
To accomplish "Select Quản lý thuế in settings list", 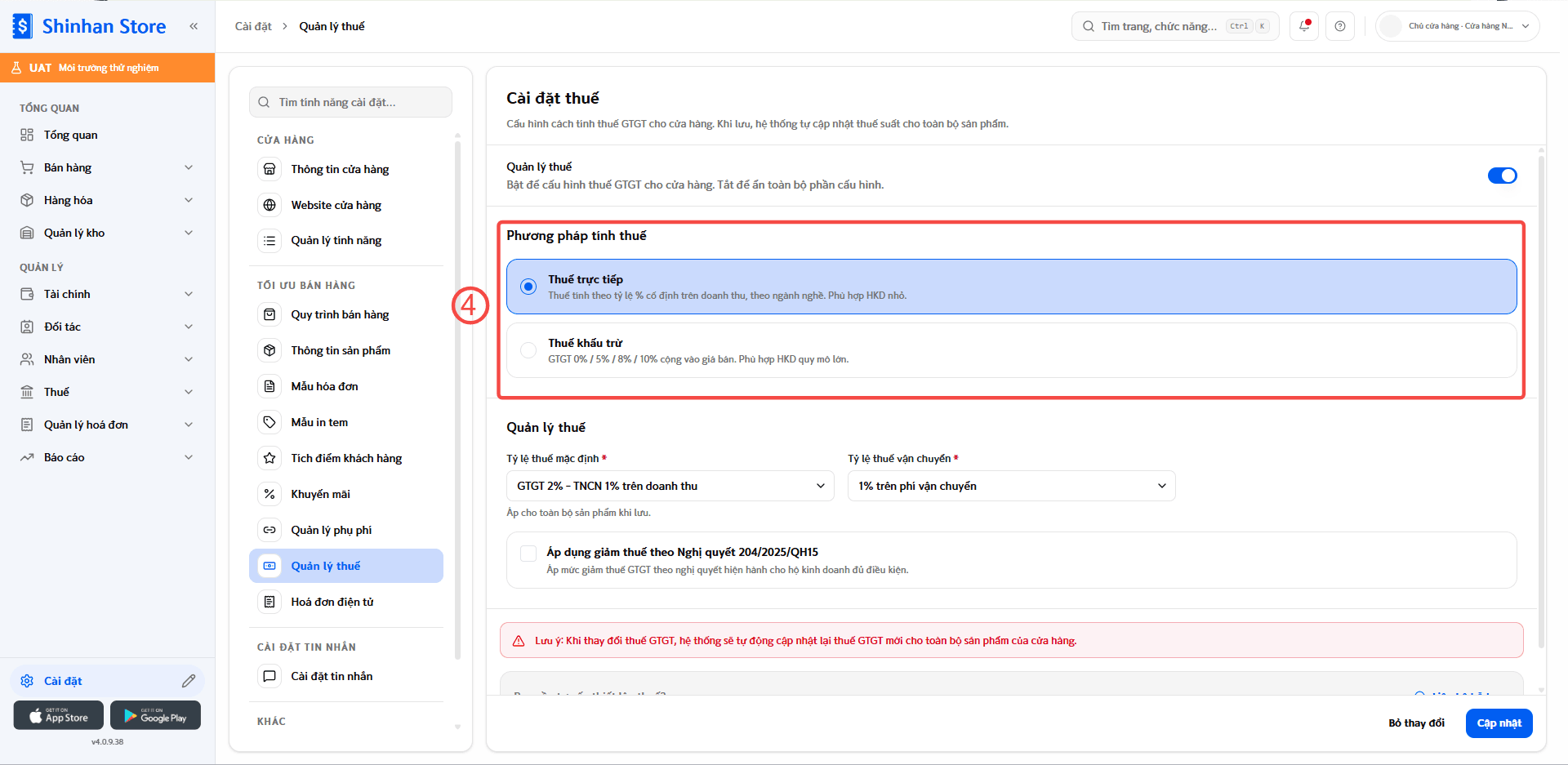I will pyautogui.click(x=346, y=566).
